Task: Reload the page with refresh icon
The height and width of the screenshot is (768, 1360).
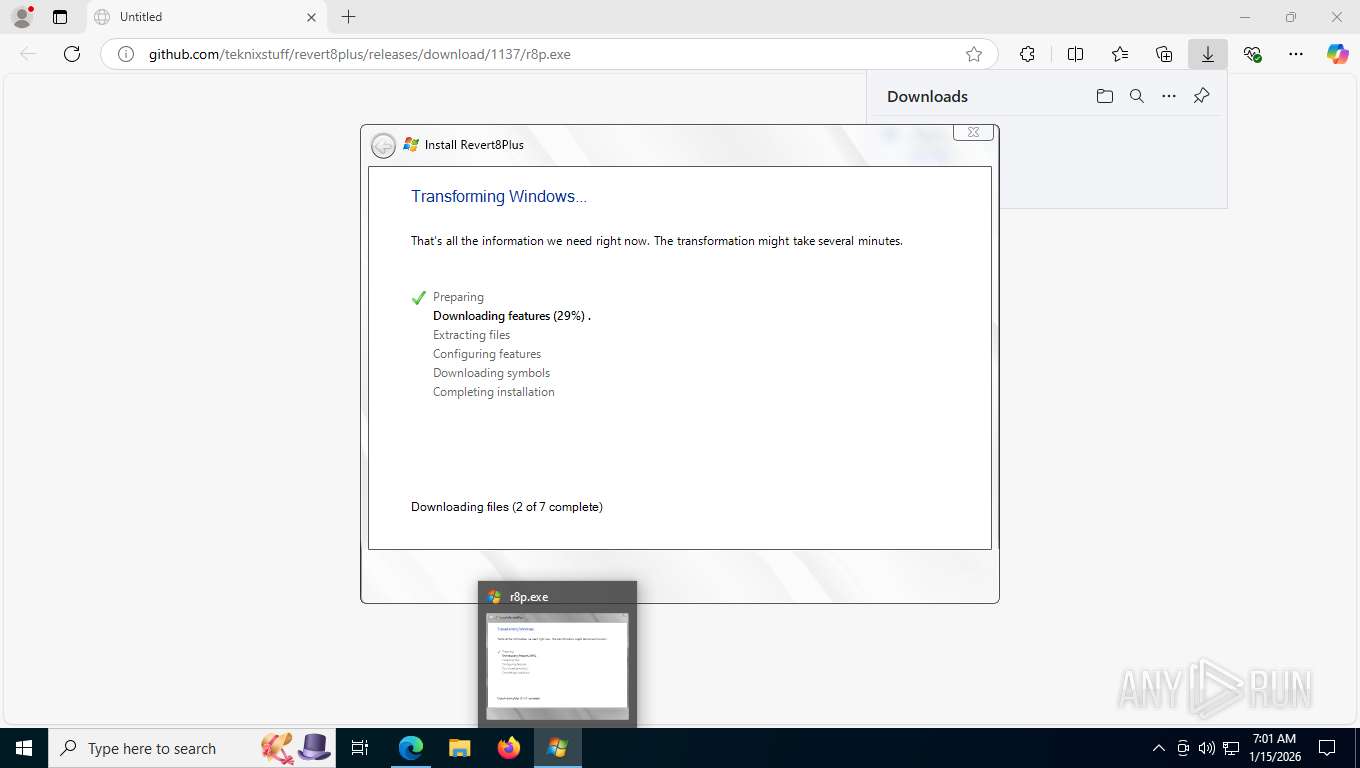Action: (x=72, y=54)
